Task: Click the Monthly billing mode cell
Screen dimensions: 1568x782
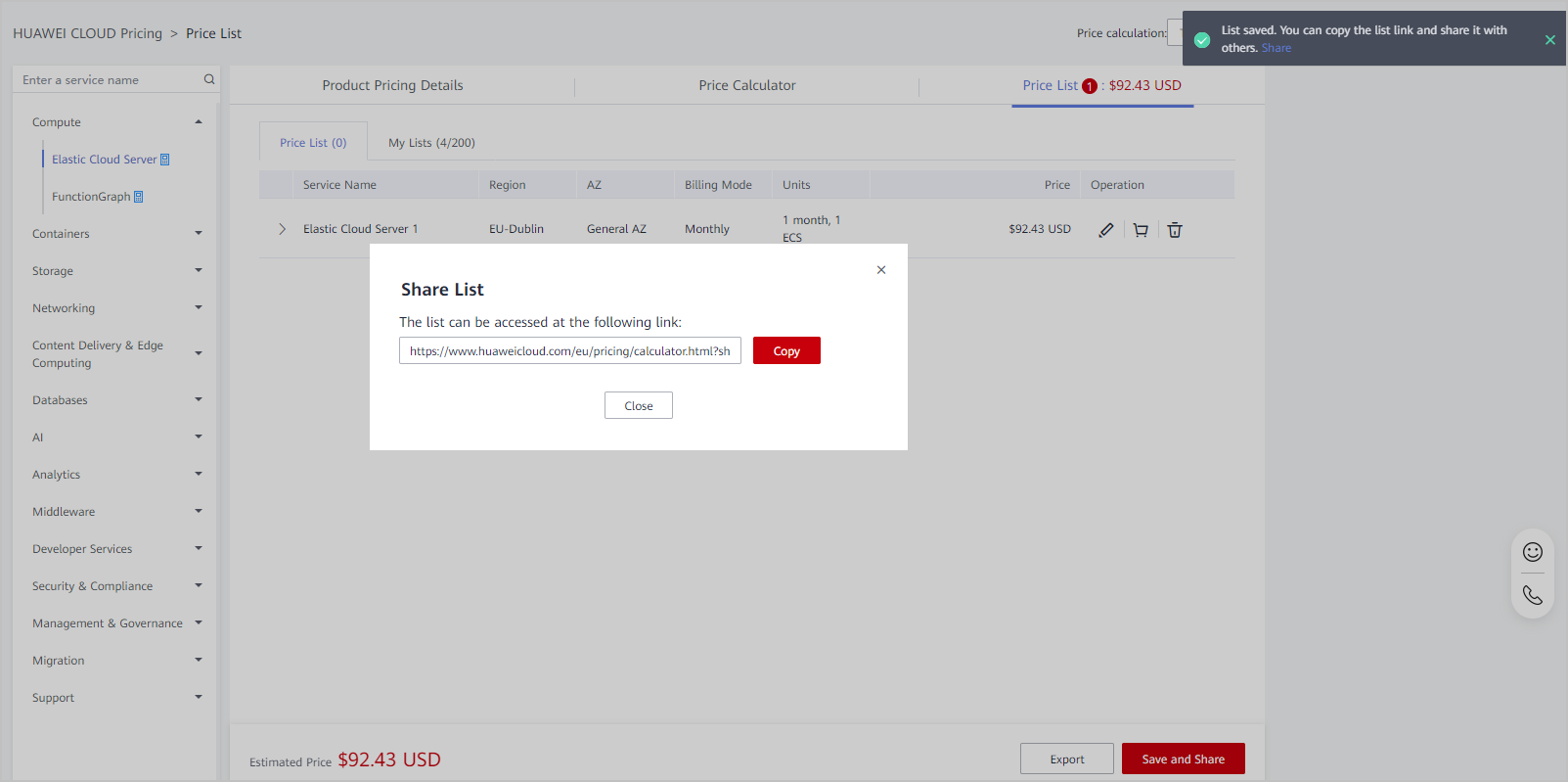Action: tap(707, 229)
